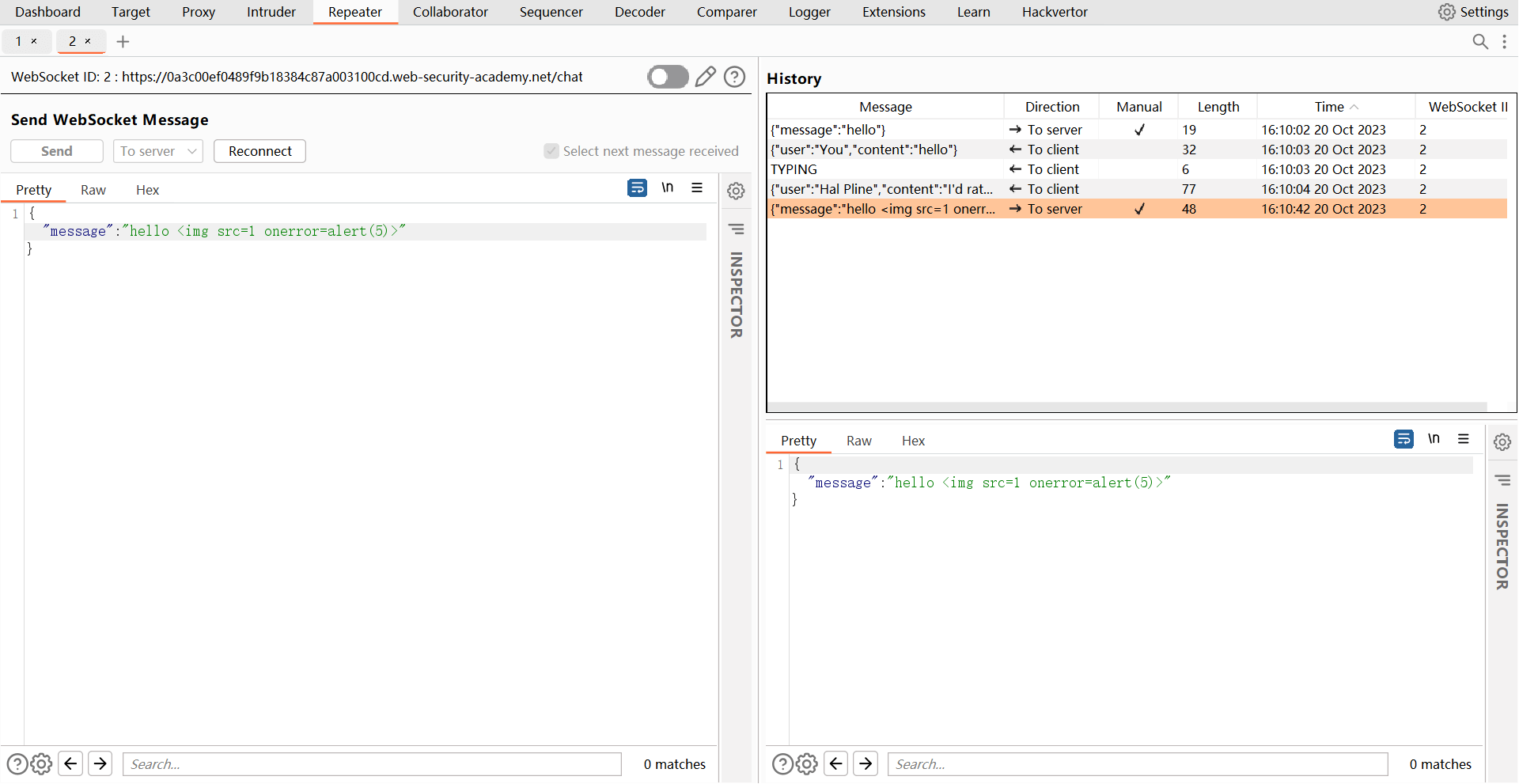Click the Reconnect button
This screenshot has height=784, width=1519.
coord(259,151)
